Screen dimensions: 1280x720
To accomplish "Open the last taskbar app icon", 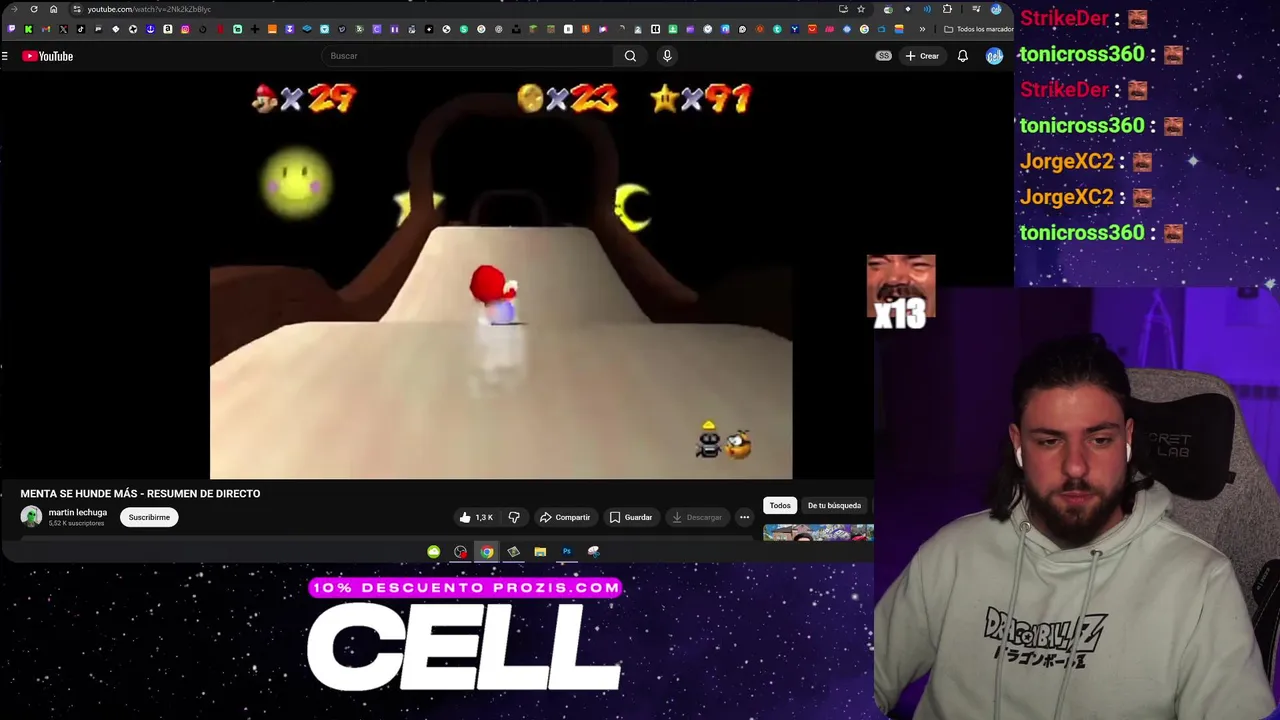I will tap(593, 551).
